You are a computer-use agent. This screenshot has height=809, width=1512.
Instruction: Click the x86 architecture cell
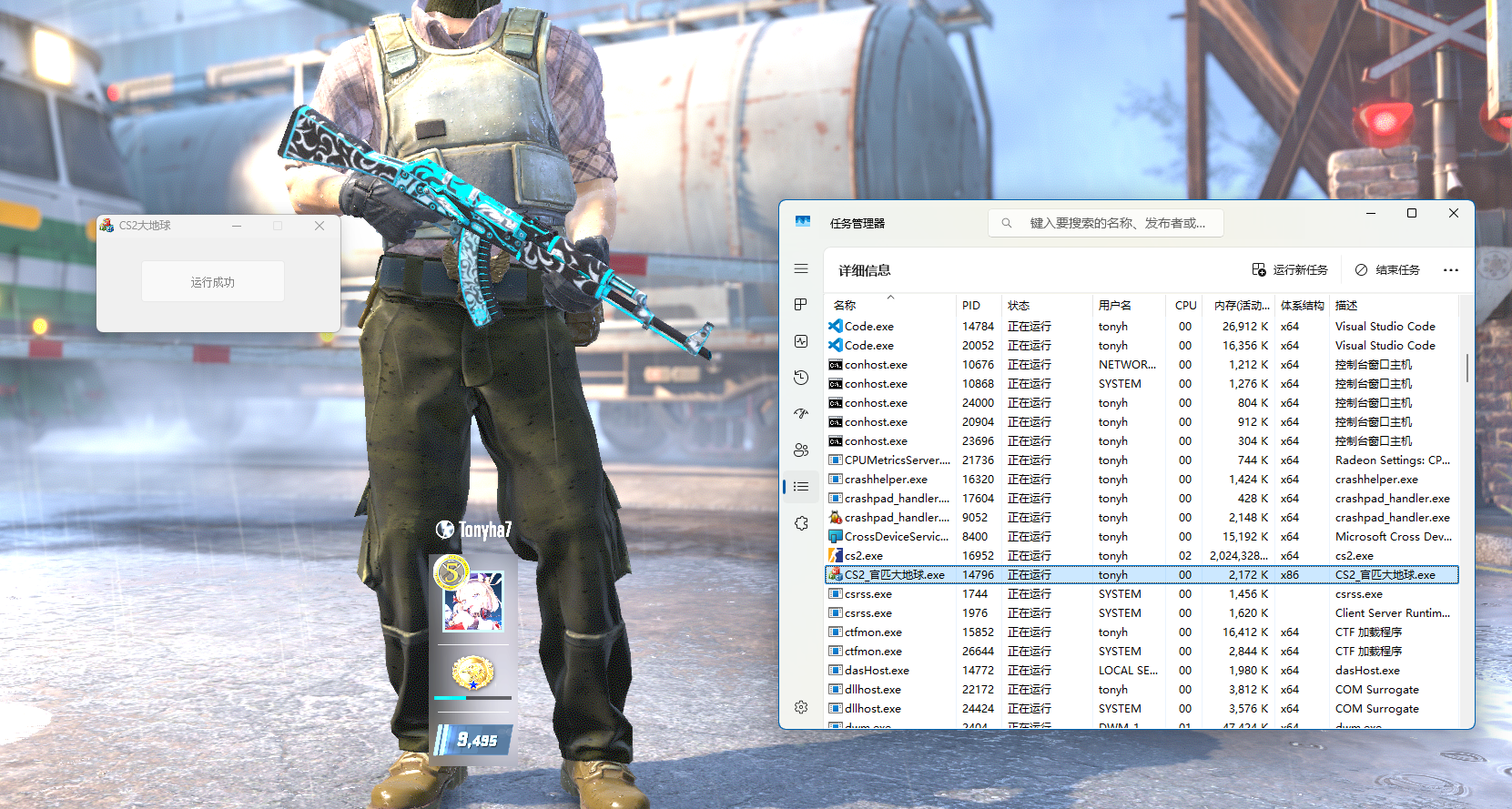[1289, 574]
